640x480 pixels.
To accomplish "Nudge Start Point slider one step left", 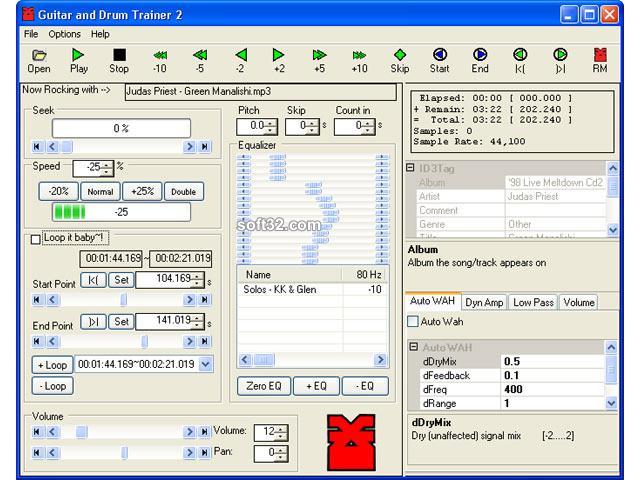I will (52, 300).
